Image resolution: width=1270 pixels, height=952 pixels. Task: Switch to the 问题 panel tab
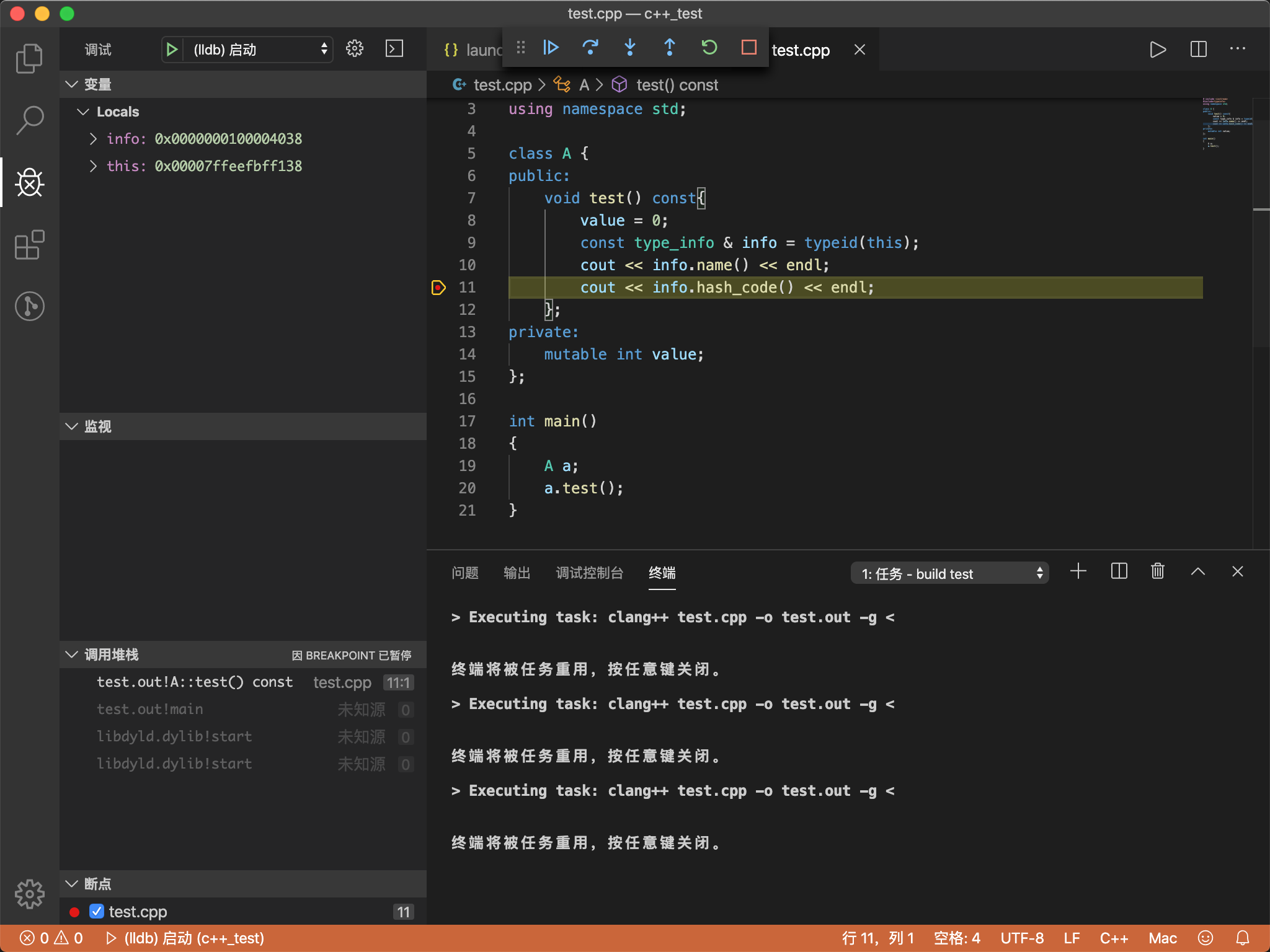coord(465,573)
